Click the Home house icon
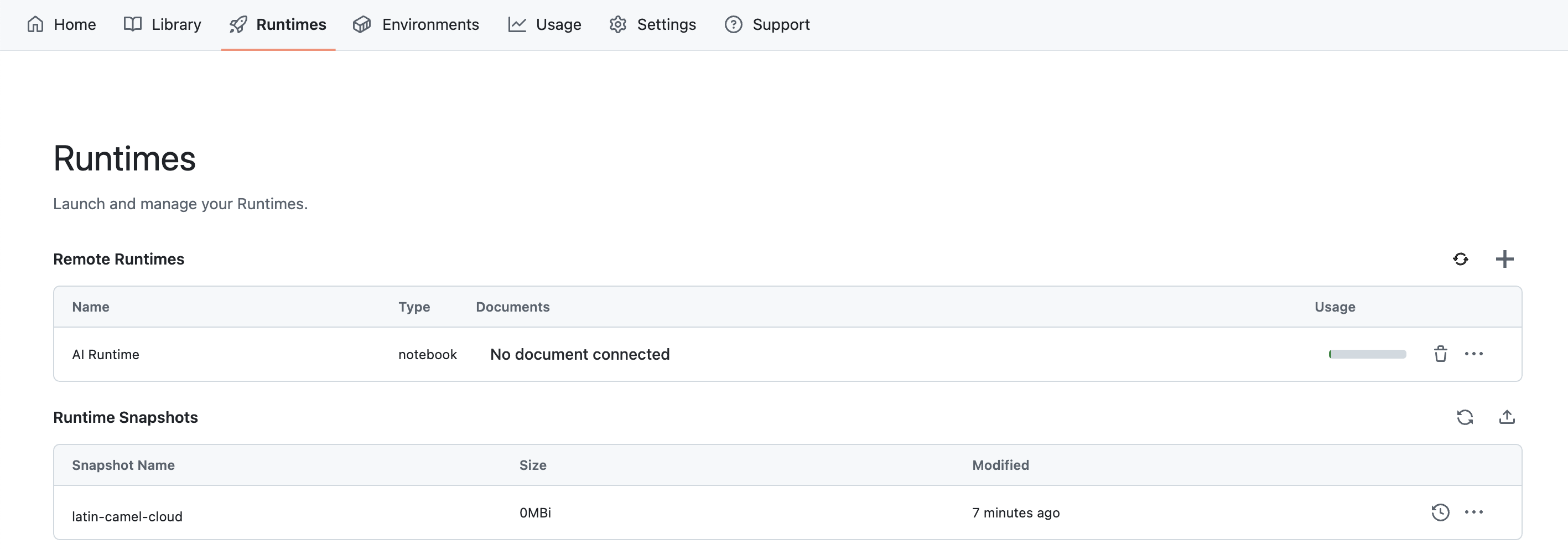Image resolution: width=1568 pixels, height=549 pixels. tap(35, 24)
